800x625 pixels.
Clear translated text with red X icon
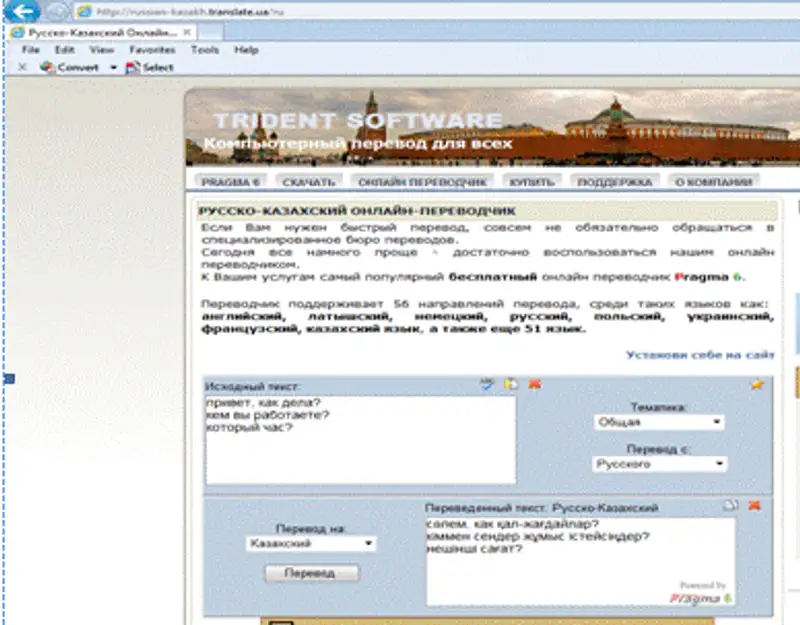click(x=754, y=506)
